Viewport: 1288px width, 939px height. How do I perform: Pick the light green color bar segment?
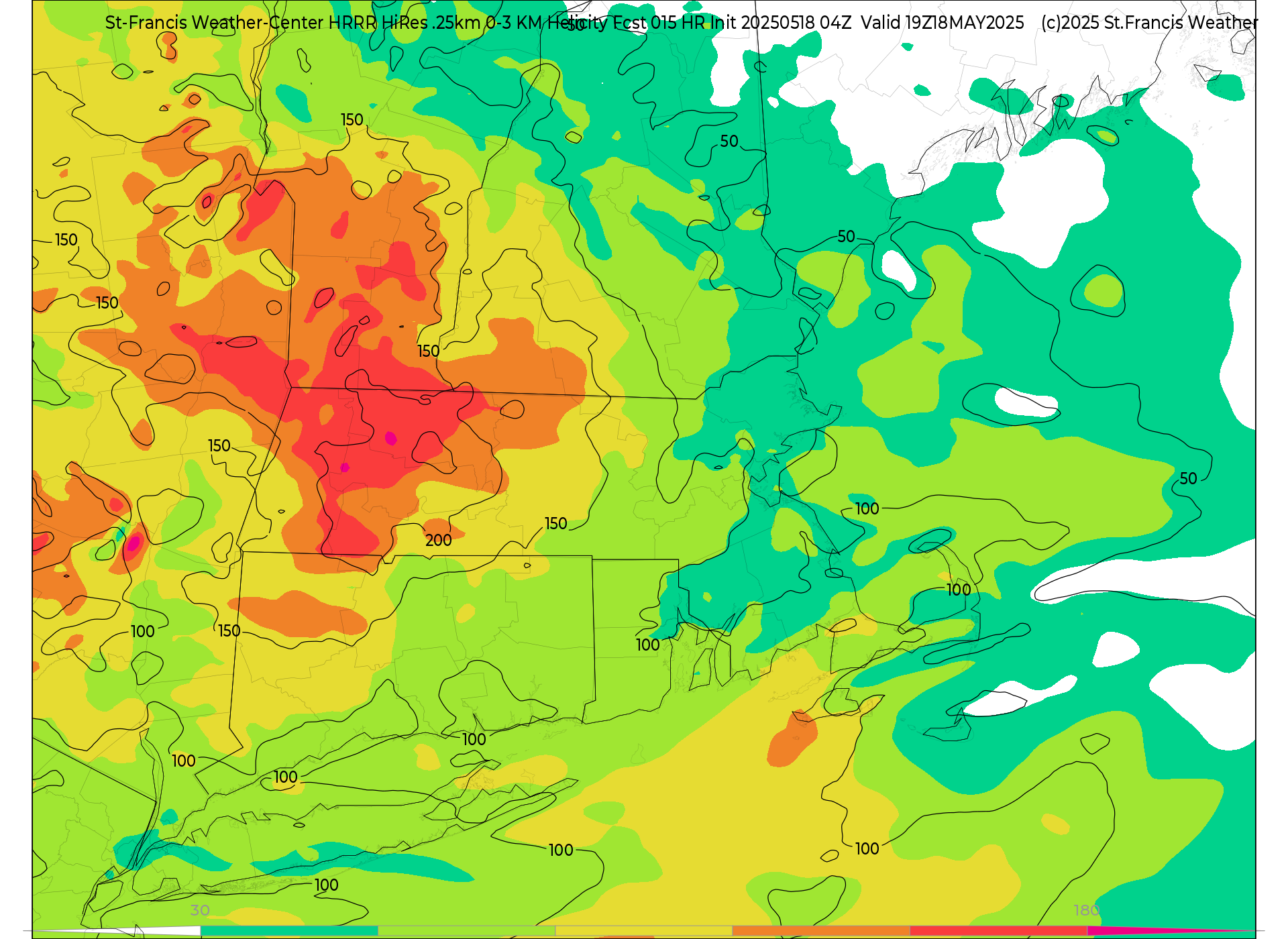click(x=467, y=931)
